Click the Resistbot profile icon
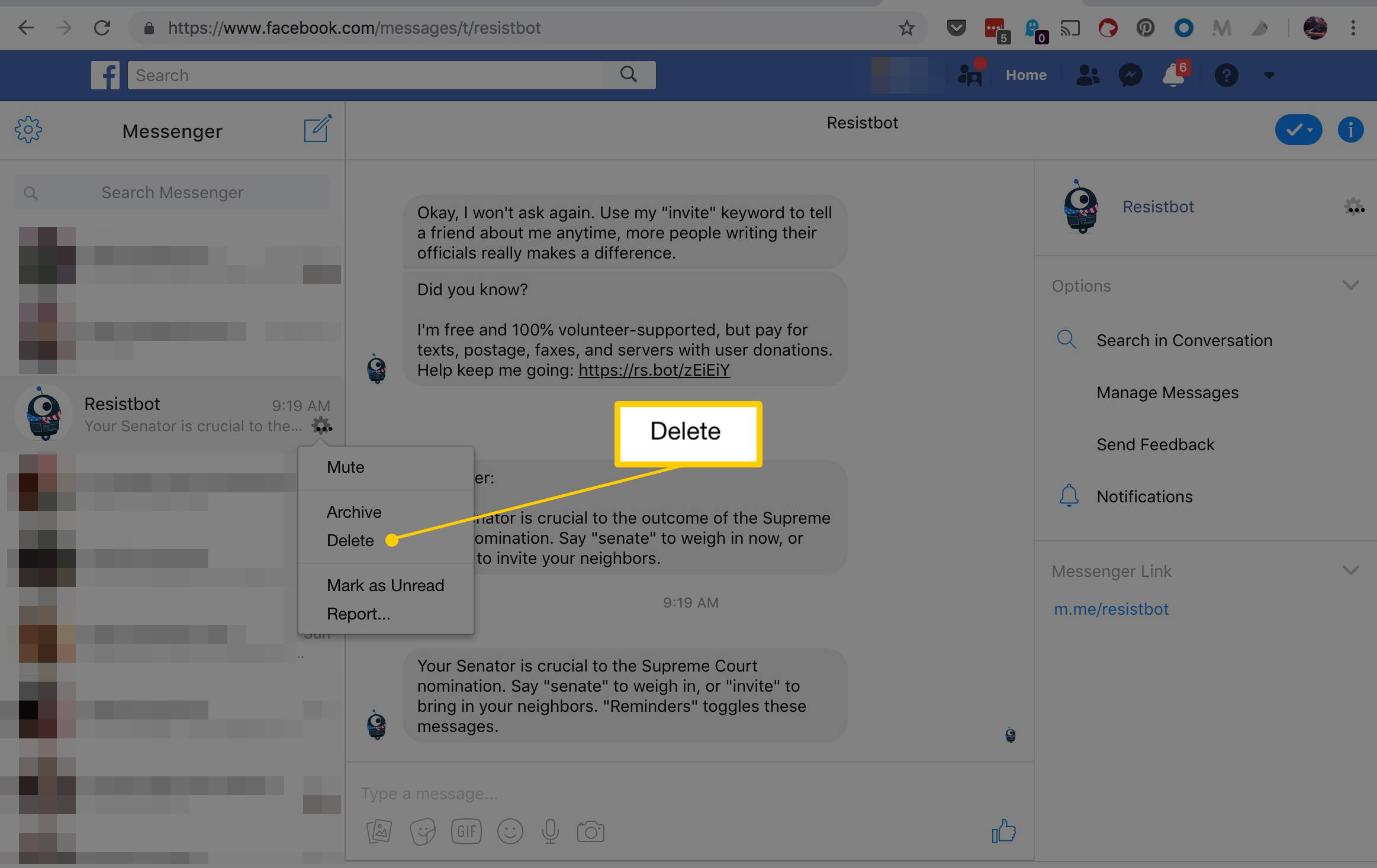1377x868 pixels. (1079, 207)
